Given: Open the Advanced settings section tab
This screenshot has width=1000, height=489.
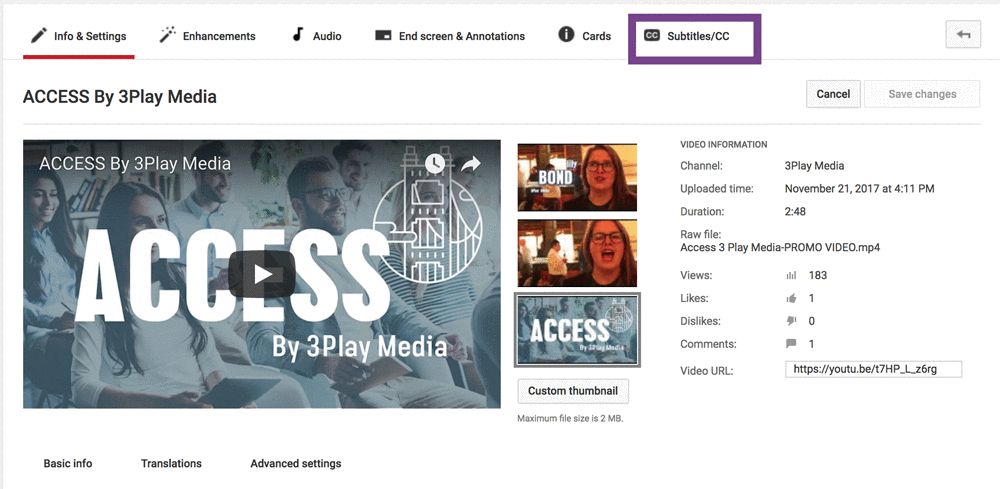Looking at the screenshot, I should 295,464.
